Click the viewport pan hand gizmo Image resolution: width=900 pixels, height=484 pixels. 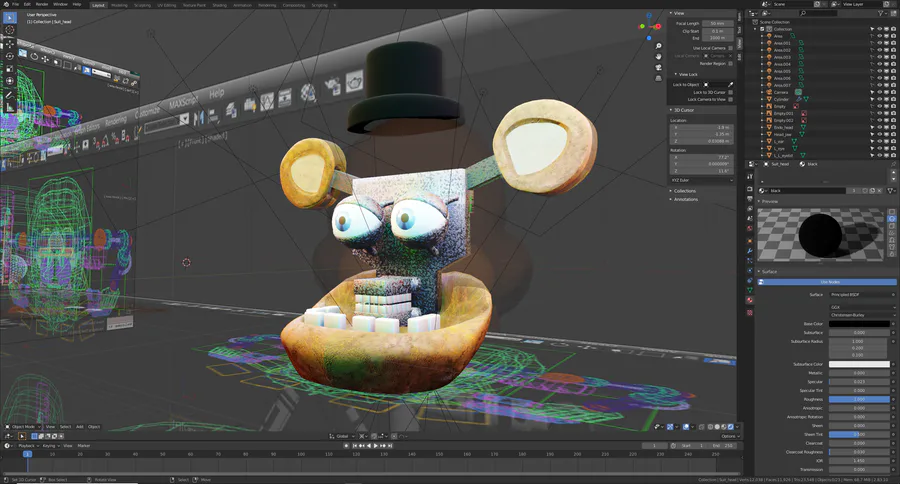click(658, 56)
